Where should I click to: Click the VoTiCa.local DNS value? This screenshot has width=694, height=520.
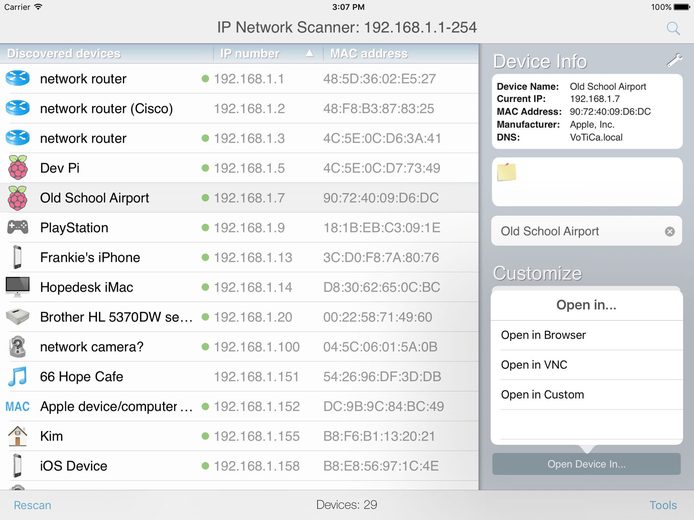596,137
